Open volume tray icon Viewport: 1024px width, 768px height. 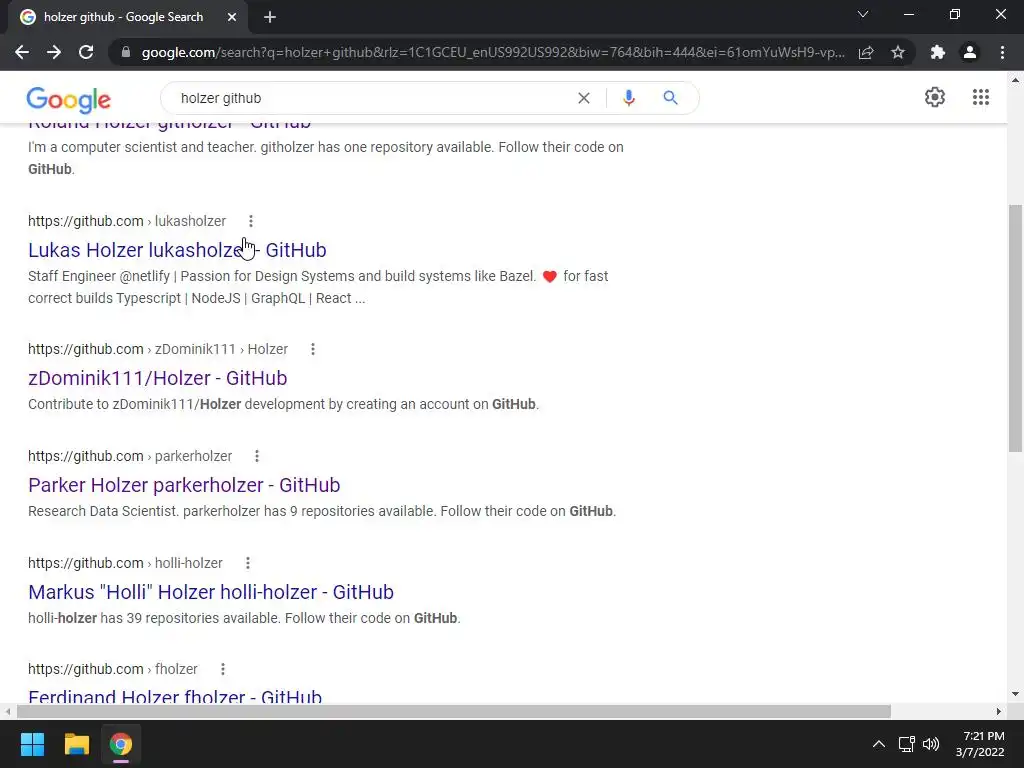931,744
